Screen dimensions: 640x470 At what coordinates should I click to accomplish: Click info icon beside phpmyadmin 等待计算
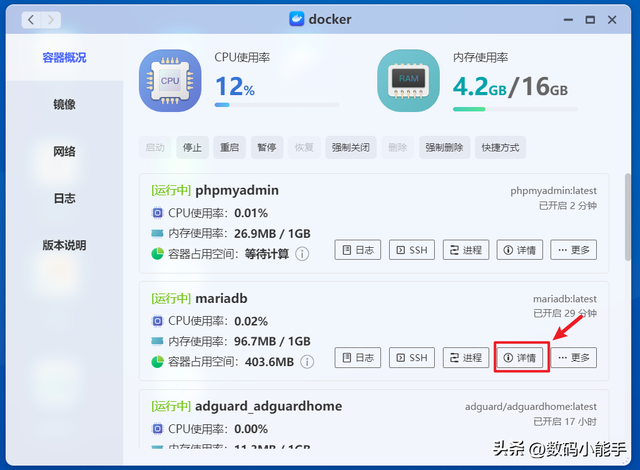(x=302, y=254)
